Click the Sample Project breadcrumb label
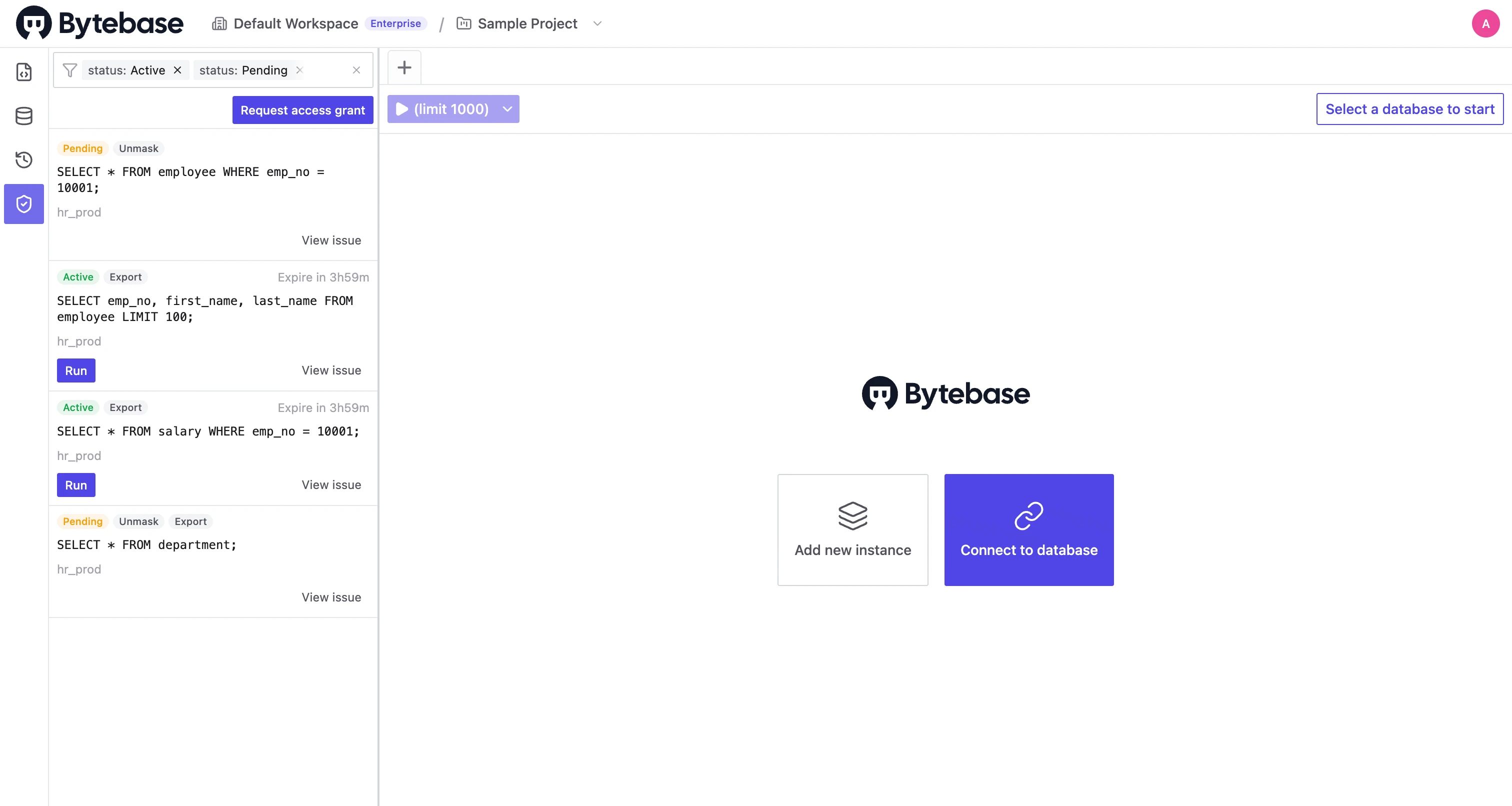This screenshot has height=806, width=1512. [x=527, y=23]
